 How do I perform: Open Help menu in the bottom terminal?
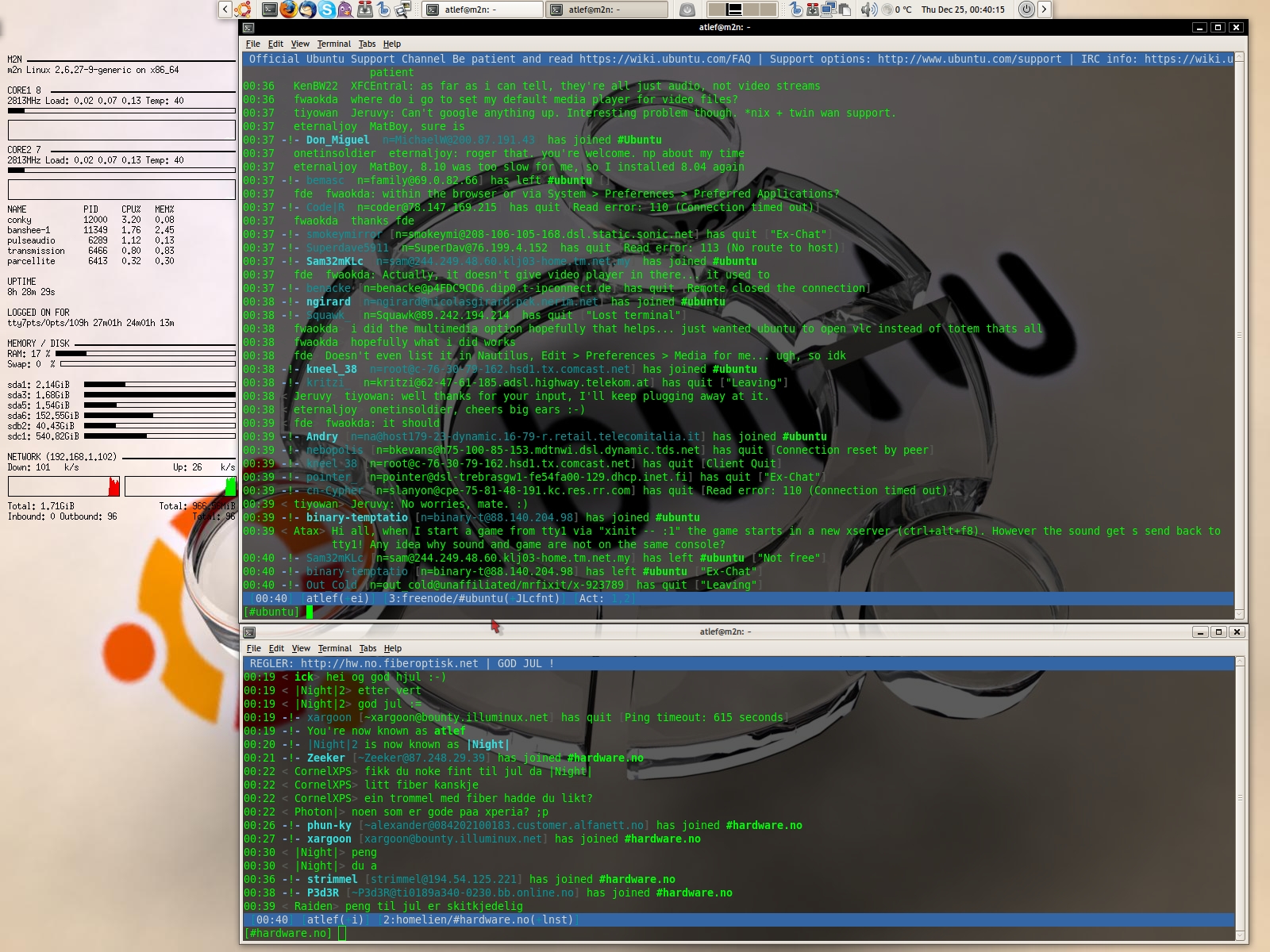pos(393,648)
